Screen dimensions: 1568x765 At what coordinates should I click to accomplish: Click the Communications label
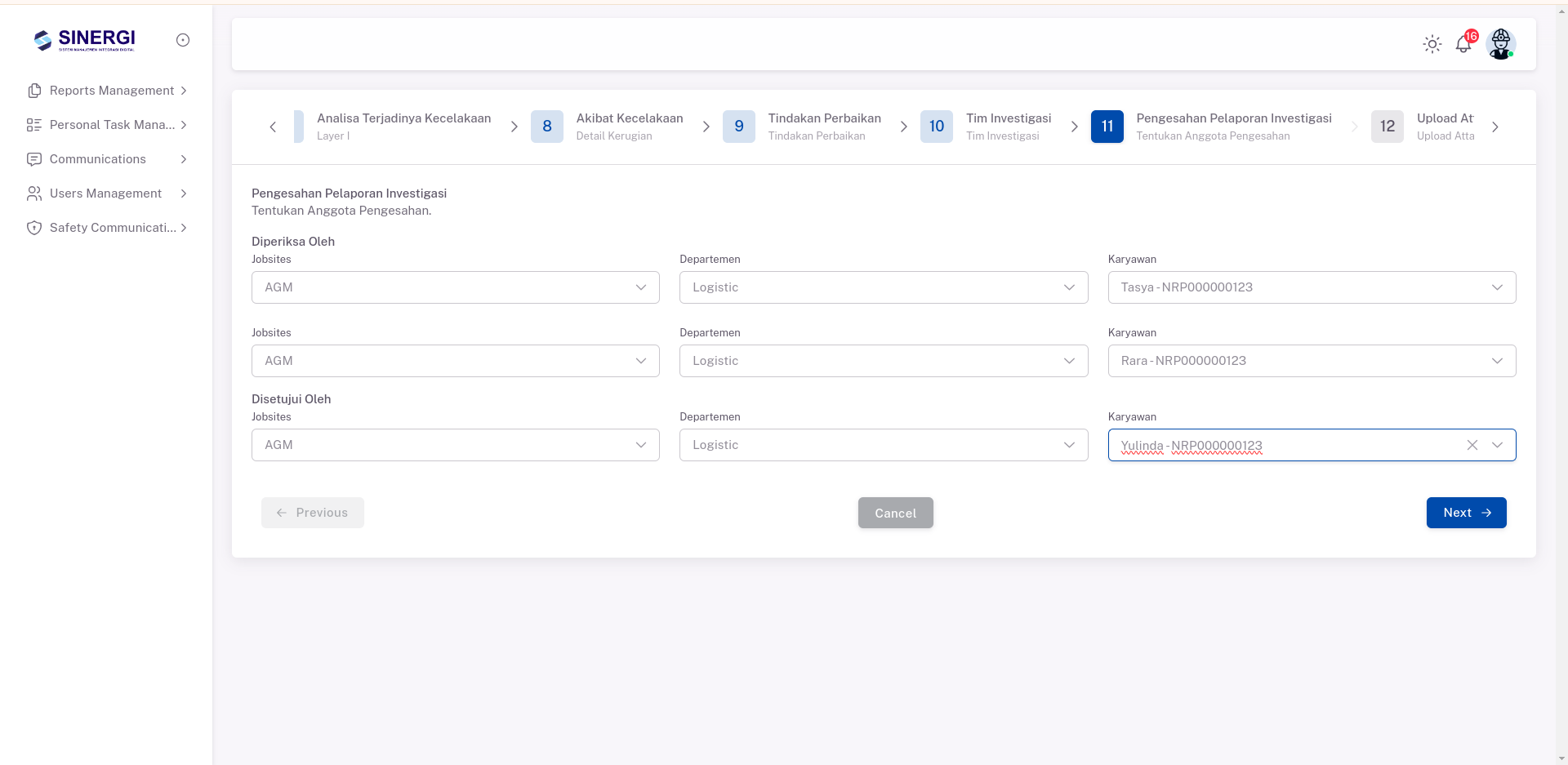98,159
